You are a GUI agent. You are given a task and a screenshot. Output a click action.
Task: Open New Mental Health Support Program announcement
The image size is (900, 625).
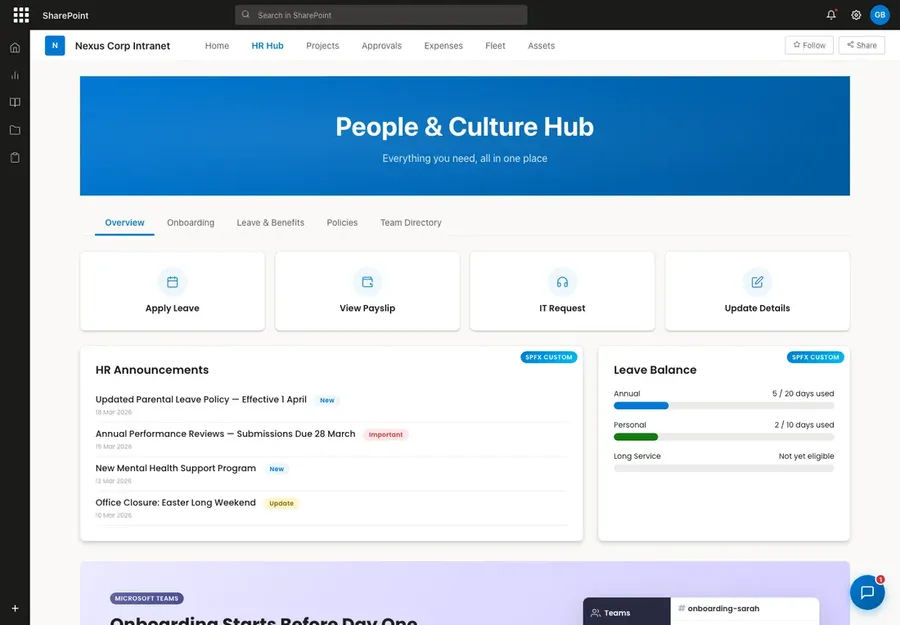176,468
